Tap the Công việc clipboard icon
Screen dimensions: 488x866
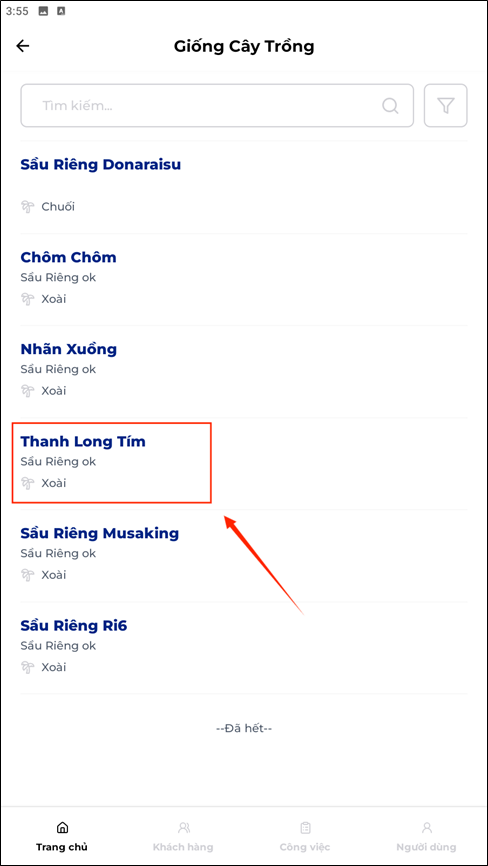click(x=305, y=827)
